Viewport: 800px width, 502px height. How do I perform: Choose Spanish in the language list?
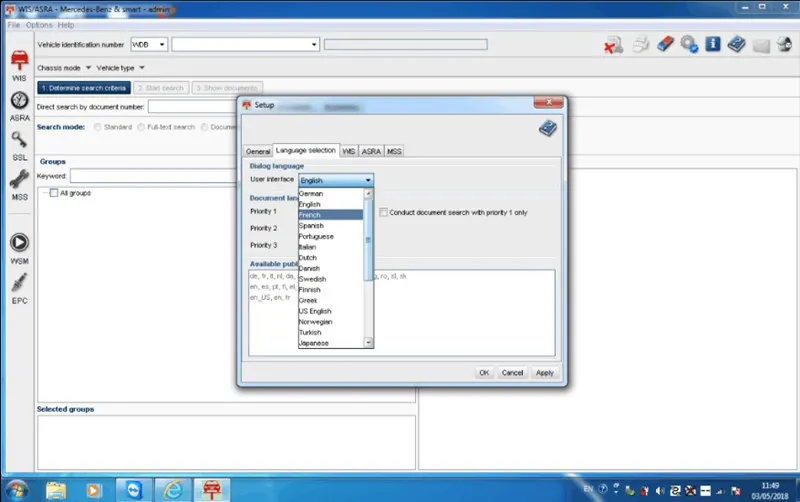(331, 225)
